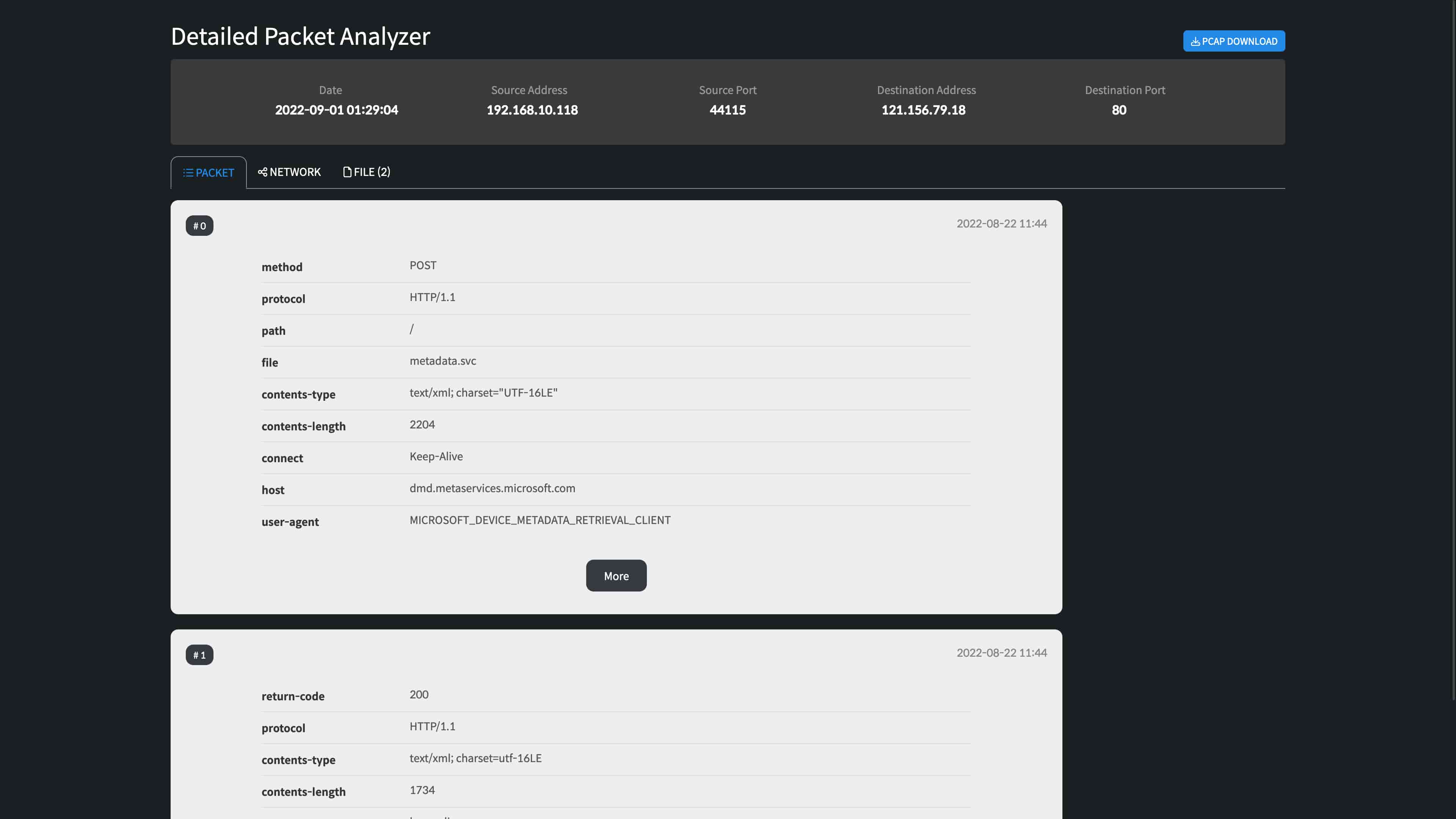The height and width of the screenshot is (819, 1456).
Task: Expand packet #0 with More button
Action: tap(616, 576)
